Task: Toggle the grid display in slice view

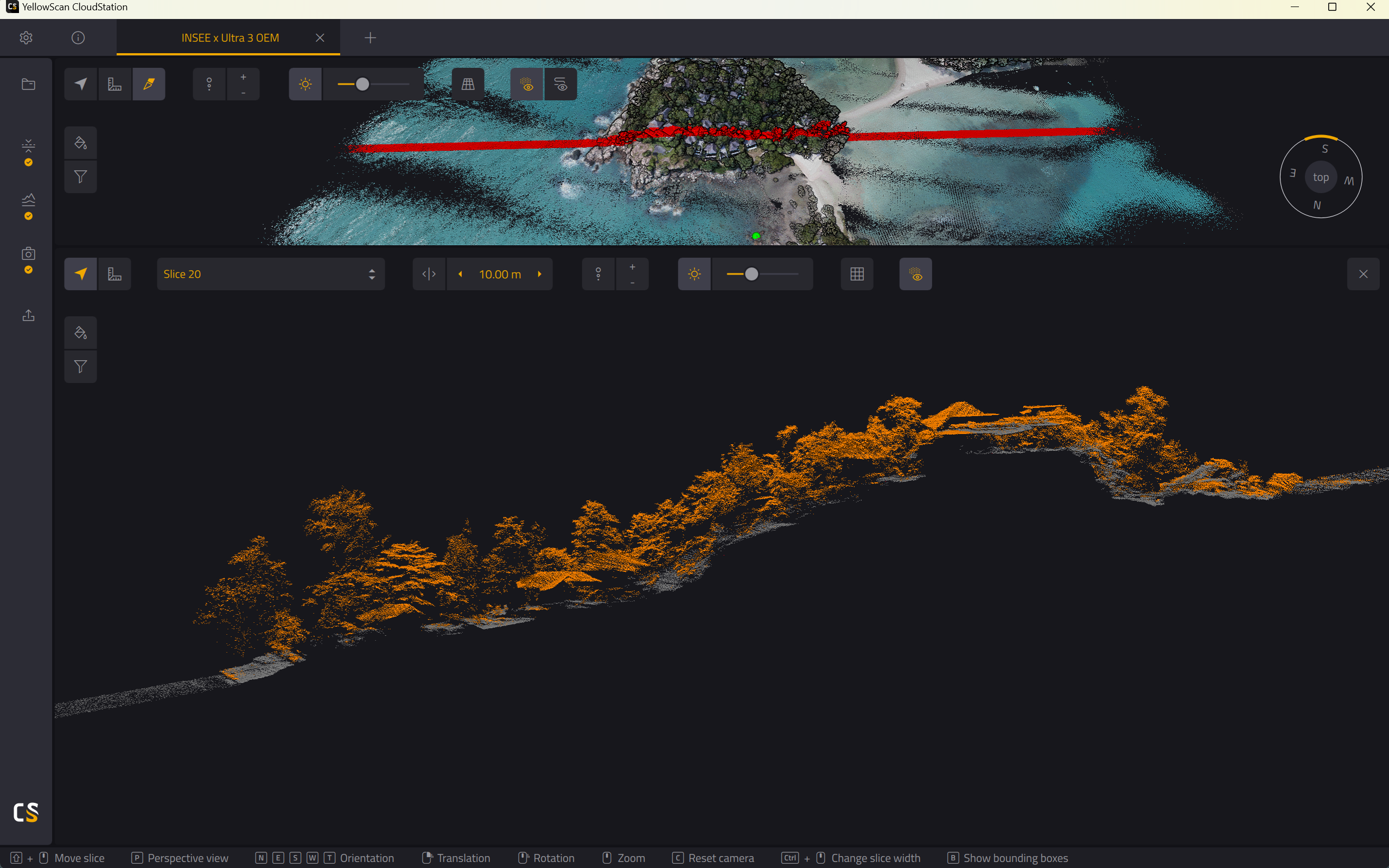Action: pos(857,274)
